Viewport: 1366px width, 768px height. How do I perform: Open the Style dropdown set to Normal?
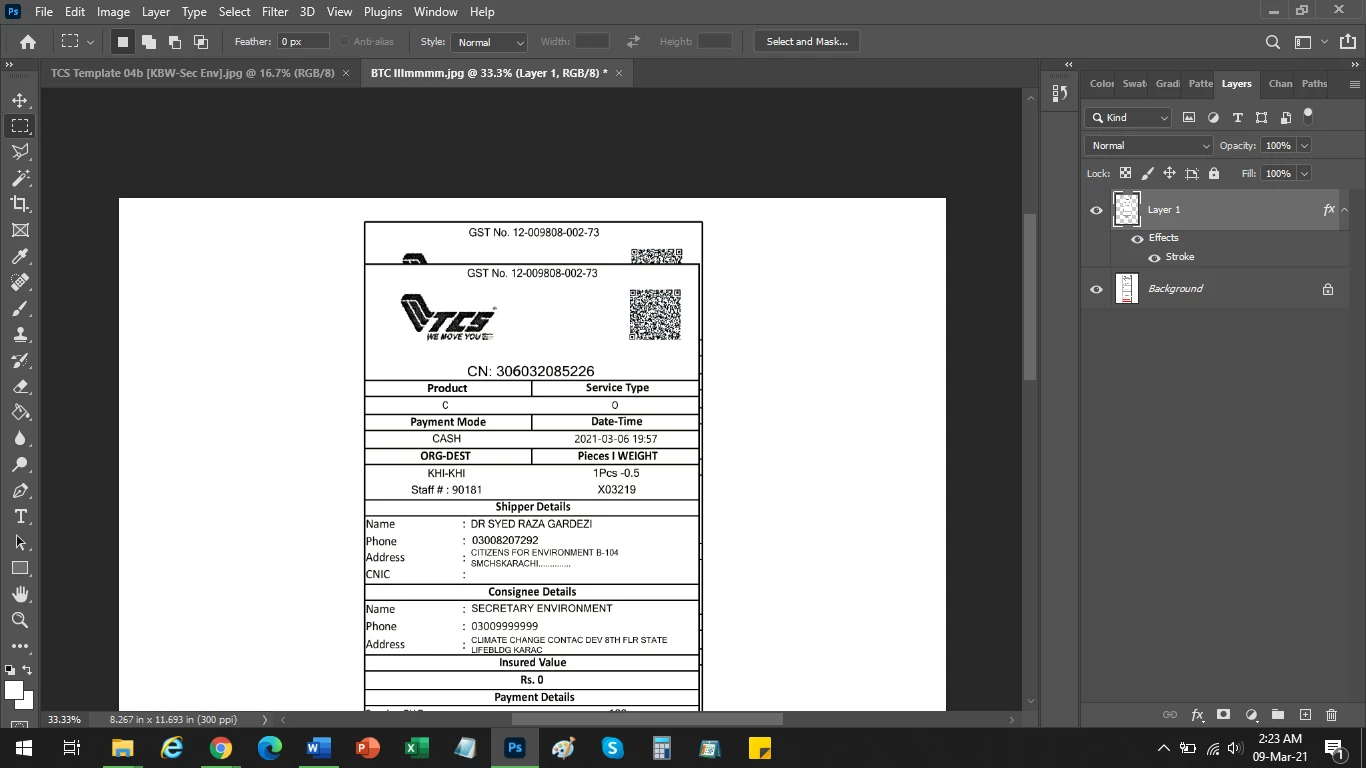489,42
